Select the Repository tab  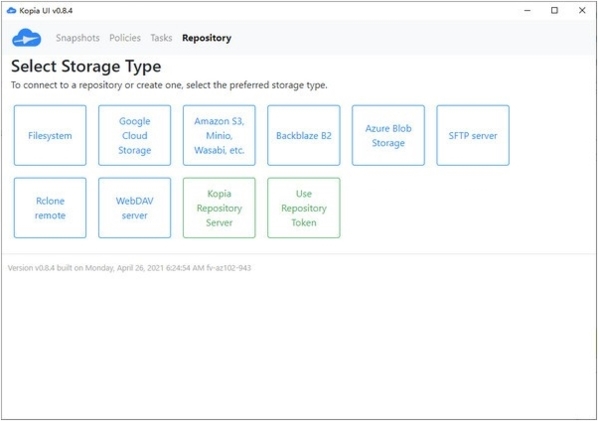[x=207, y=38]
